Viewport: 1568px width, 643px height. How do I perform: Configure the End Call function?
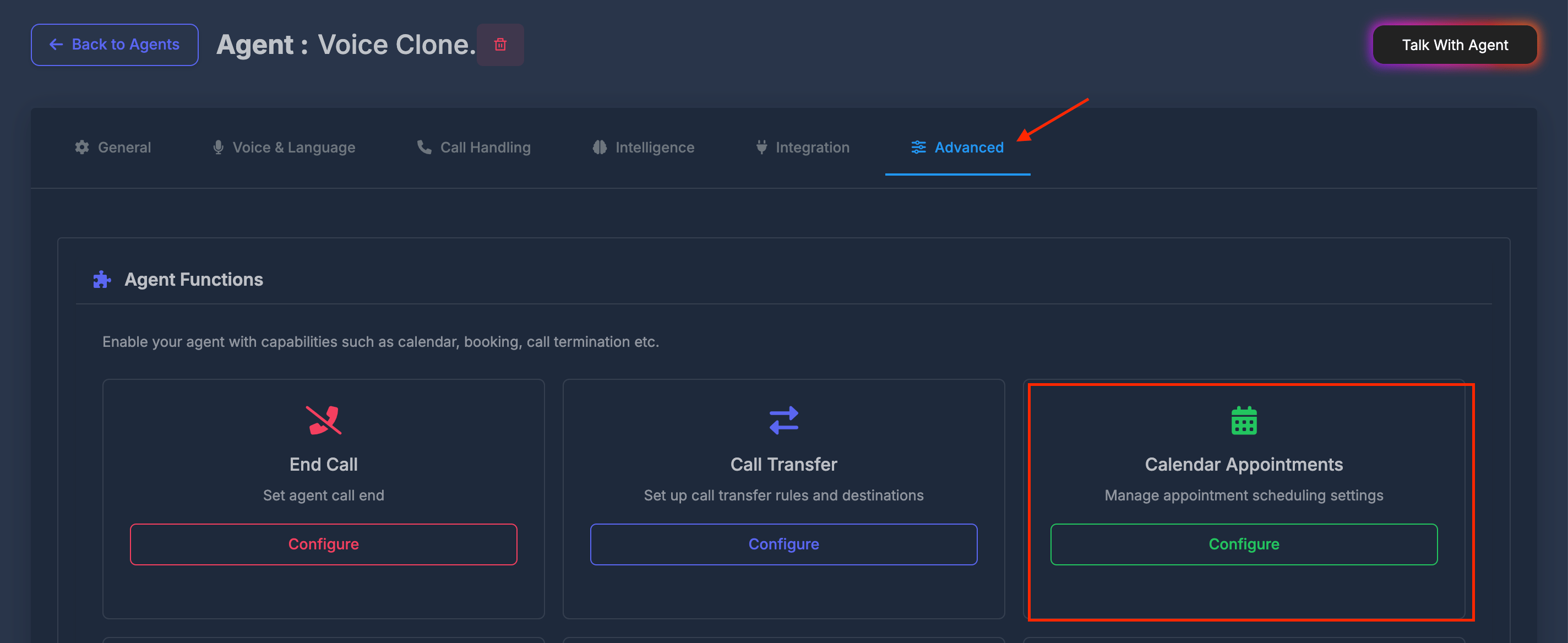point(324,544)
